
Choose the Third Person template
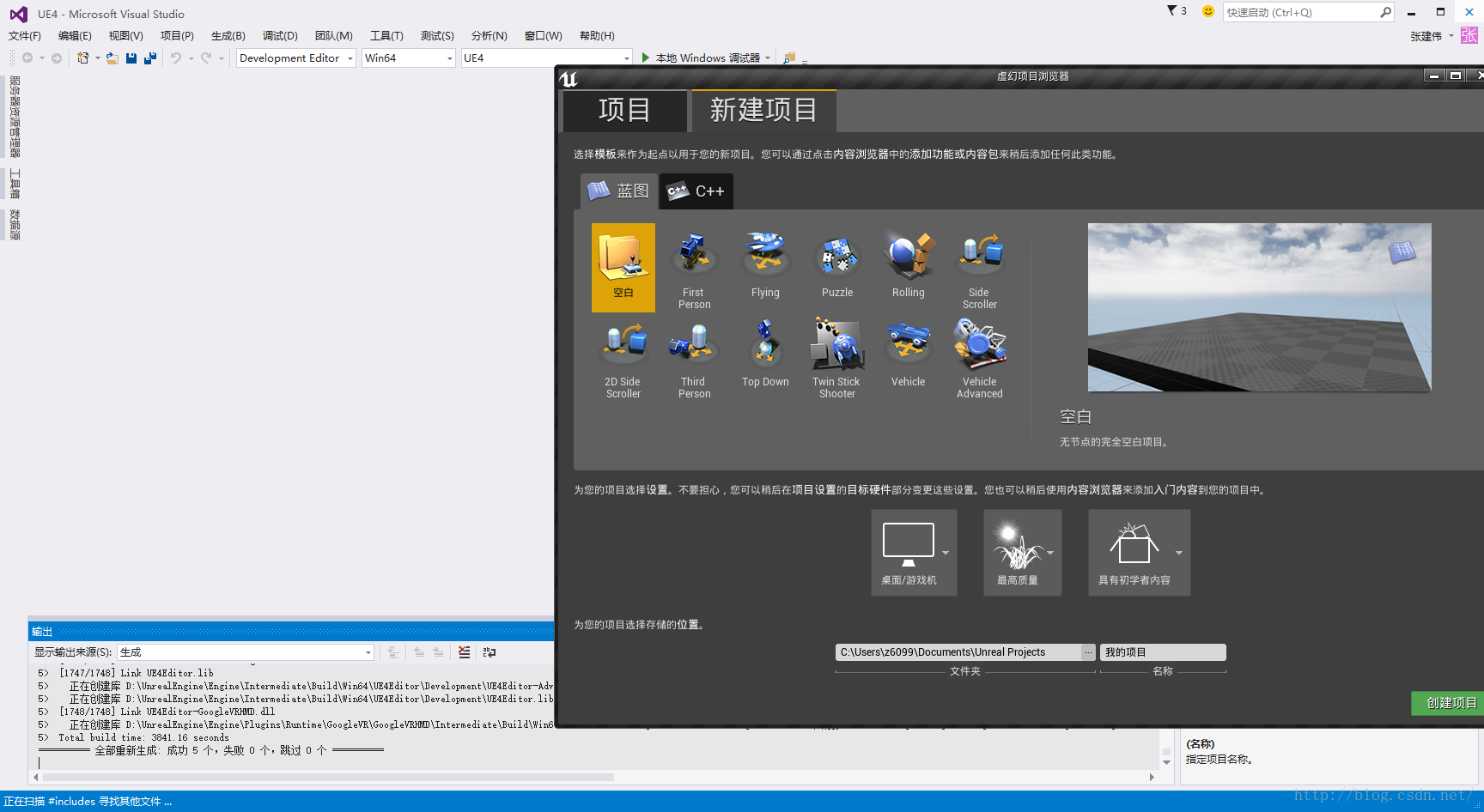(x=694, y=359)
